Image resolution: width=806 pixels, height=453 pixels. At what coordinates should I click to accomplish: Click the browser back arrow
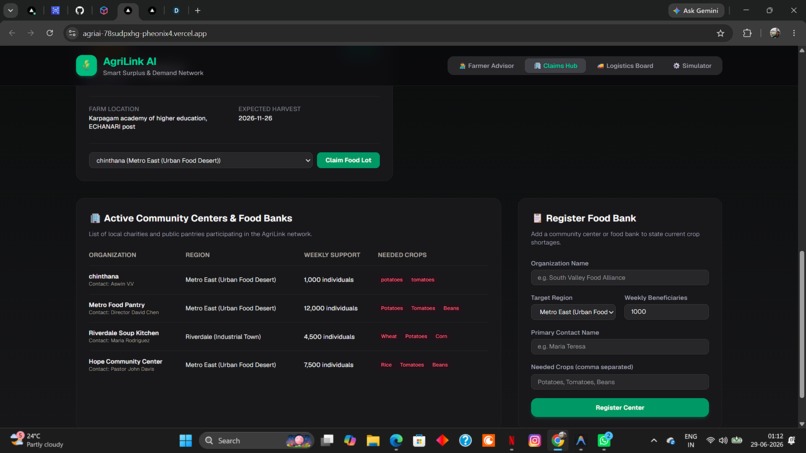(12, 33)
